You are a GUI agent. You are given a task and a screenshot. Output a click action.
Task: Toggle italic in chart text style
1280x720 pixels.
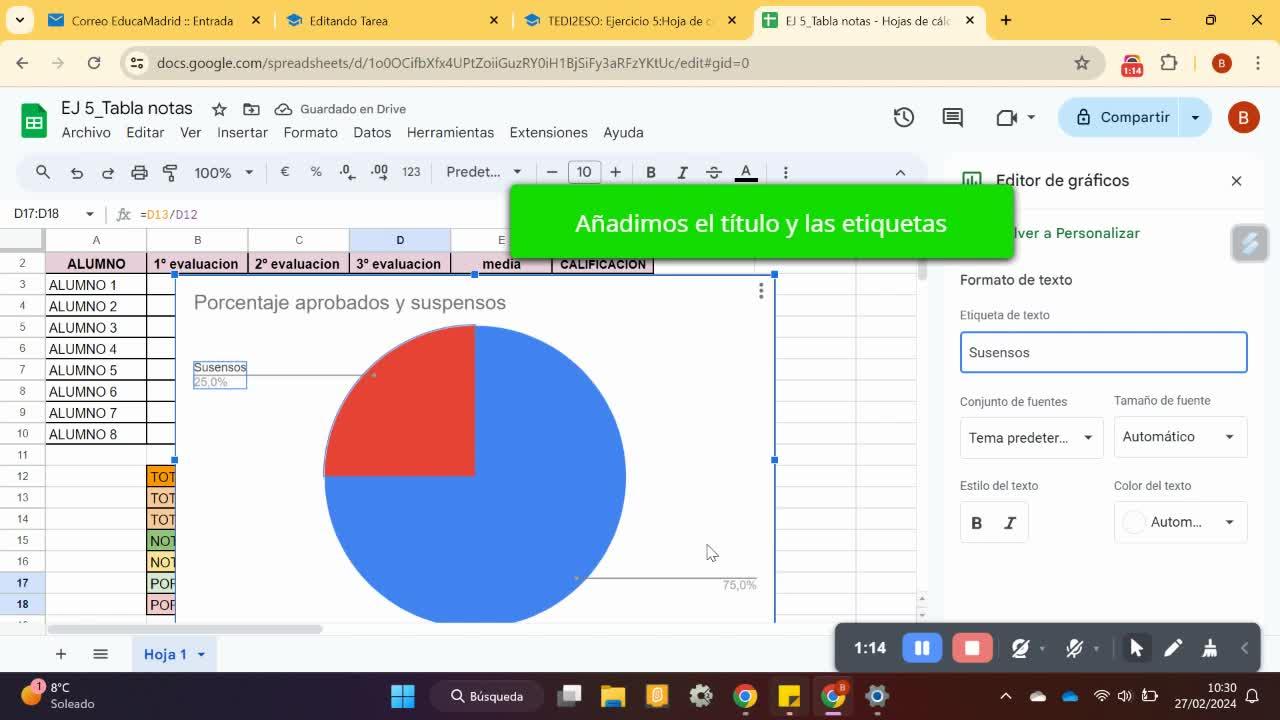pyautogui.click(x=1010, y=523)
